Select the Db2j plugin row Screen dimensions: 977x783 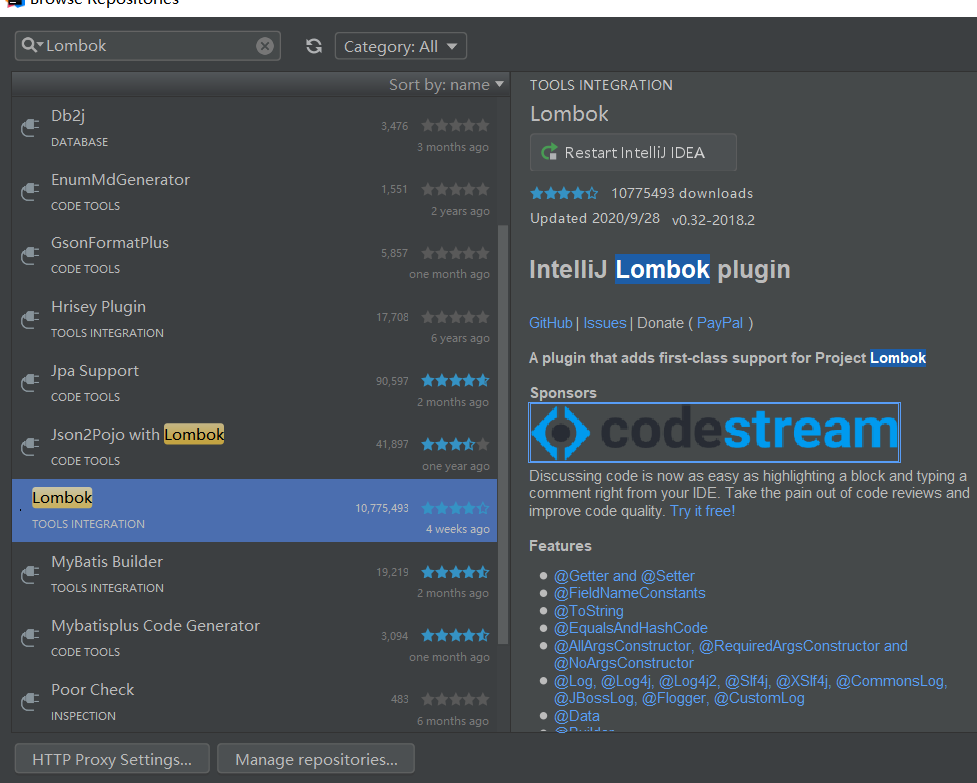pyautogui.click(x=254, y=128)
